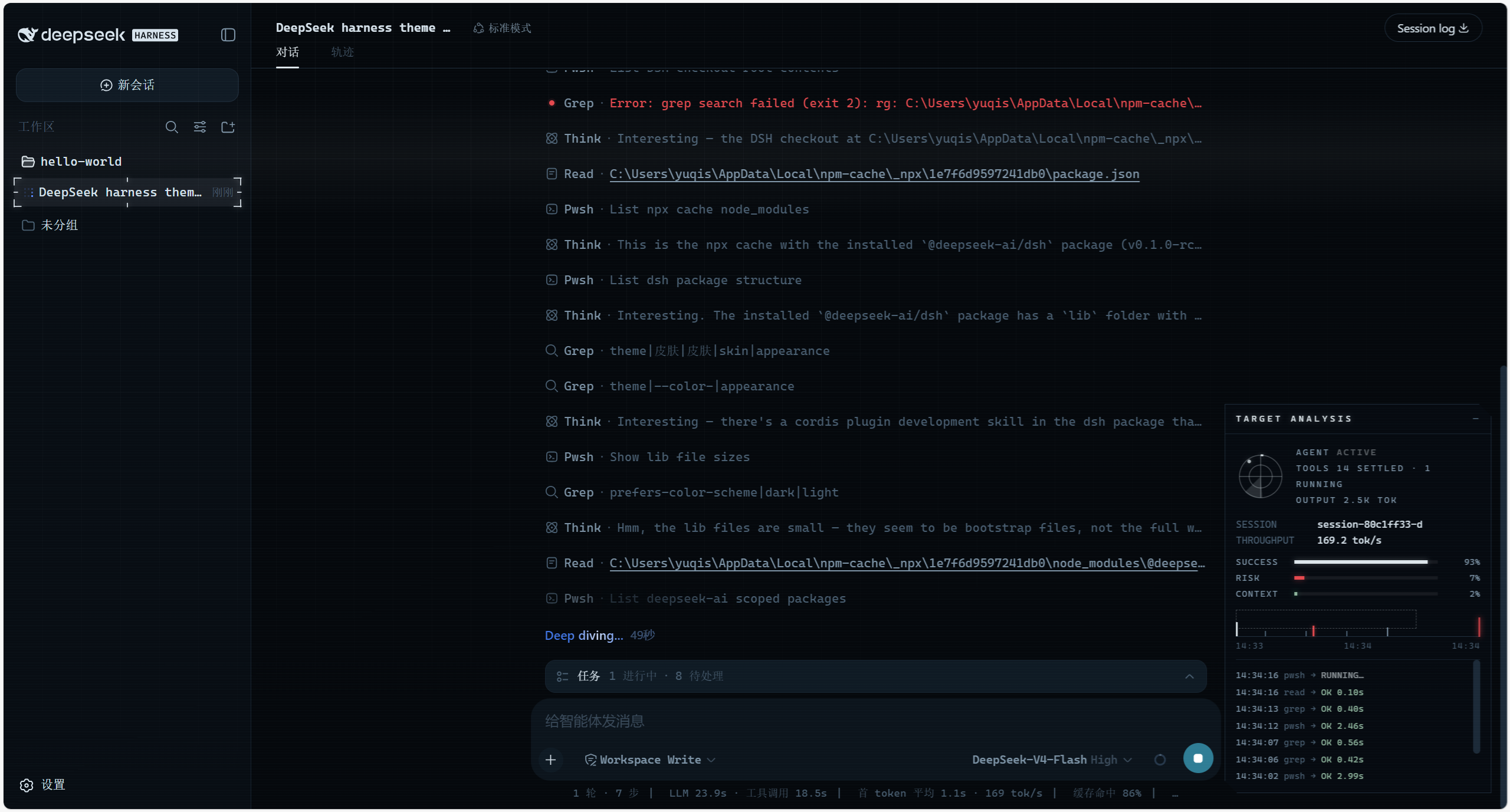
Task: Switch to the 轨迹 tab
Action: click(342, 52)
